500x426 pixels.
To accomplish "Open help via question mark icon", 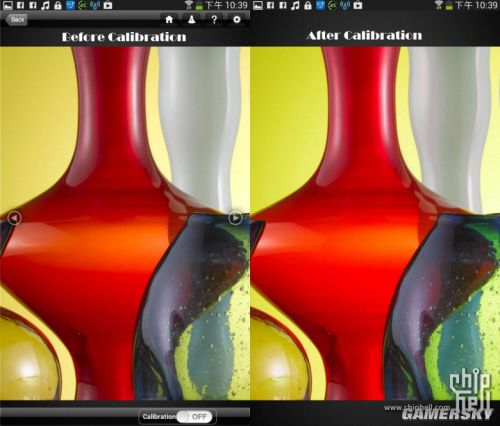I will [214, 20].
